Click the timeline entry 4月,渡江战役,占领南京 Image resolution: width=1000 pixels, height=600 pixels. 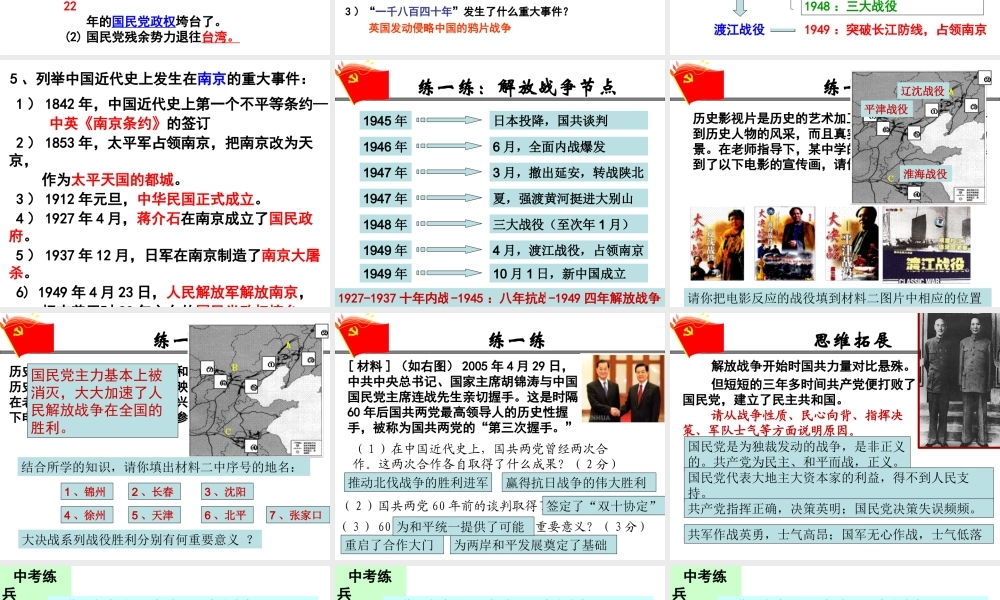click(x=568, y=250)
